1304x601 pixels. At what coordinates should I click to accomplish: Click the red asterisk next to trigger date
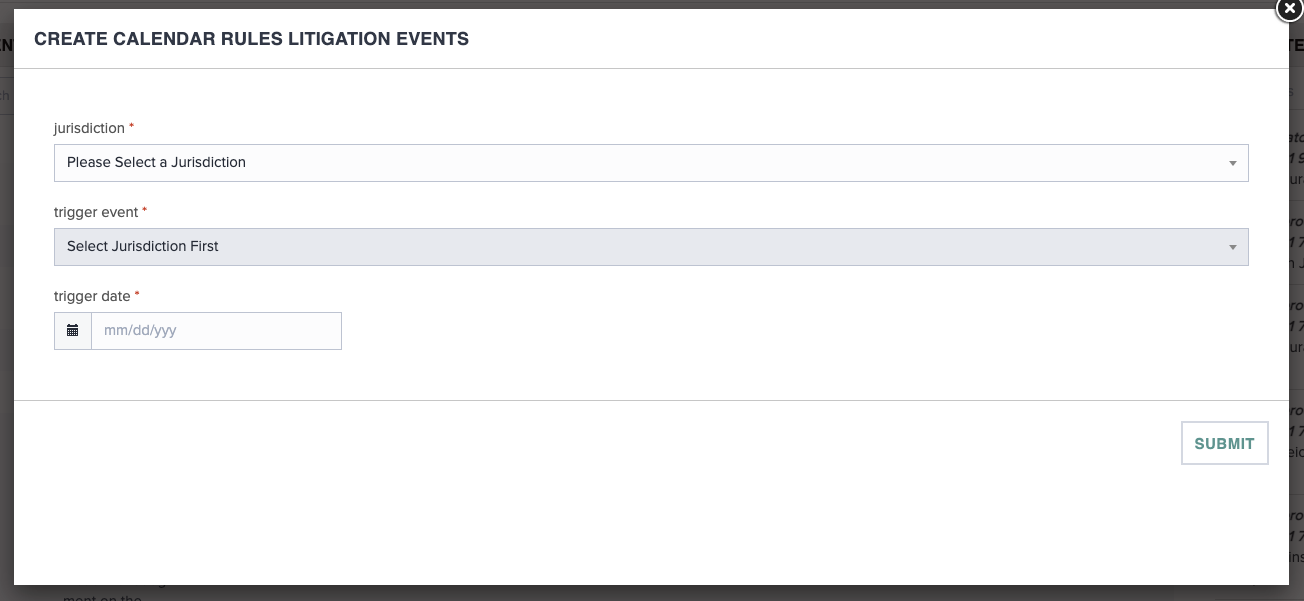137,297
